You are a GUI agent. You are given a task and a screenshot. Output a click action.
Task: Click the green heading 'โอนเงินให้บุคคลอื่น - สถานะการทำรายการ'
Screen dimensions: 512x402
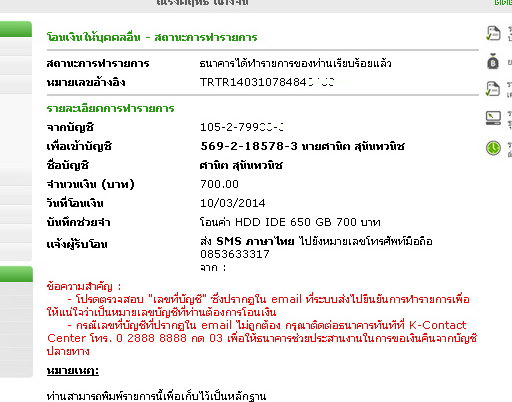152,37
